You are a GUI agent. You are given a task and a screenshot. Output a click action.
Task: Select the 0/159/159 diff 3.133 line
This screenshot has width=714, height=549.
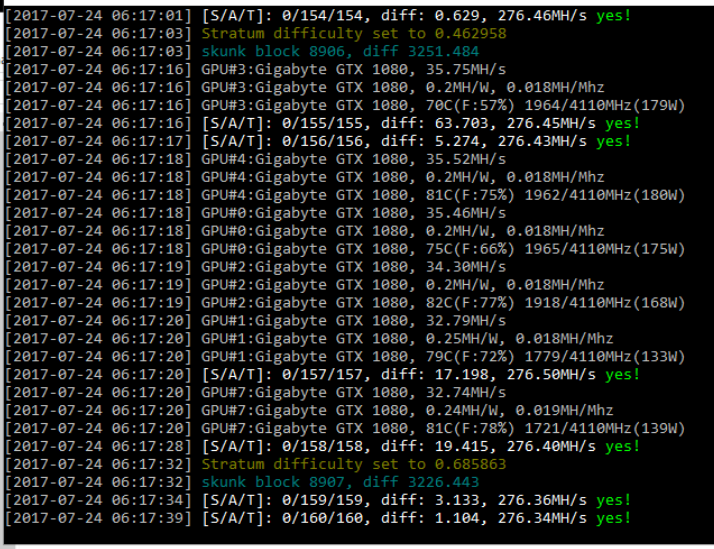click(318, 500)
